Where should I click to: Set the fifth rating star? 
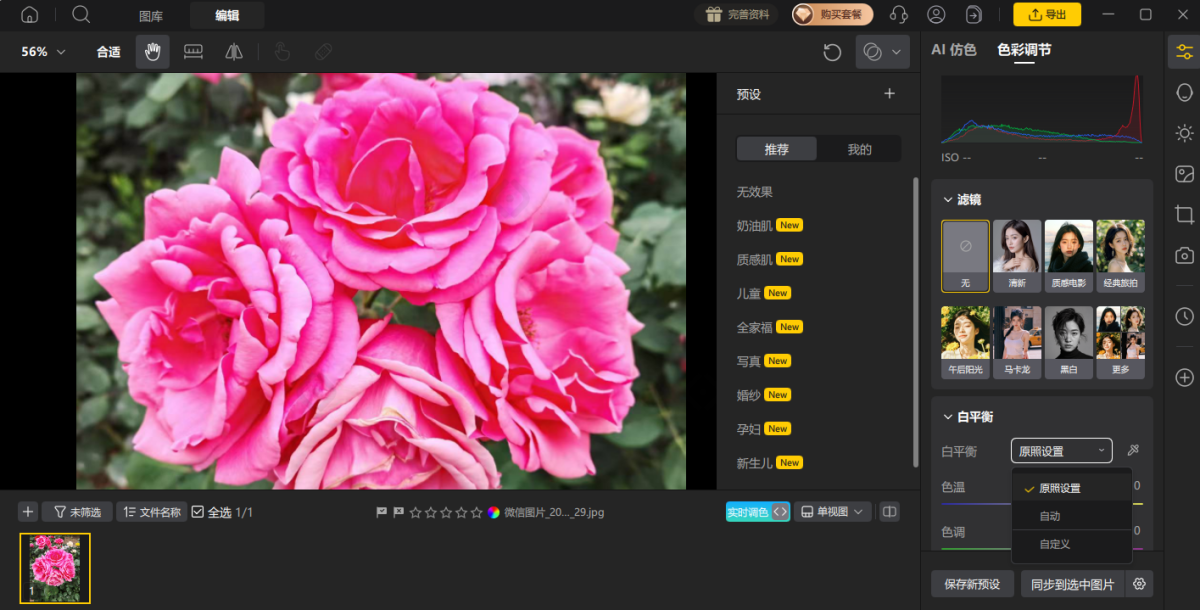click(x=476, y=512)
